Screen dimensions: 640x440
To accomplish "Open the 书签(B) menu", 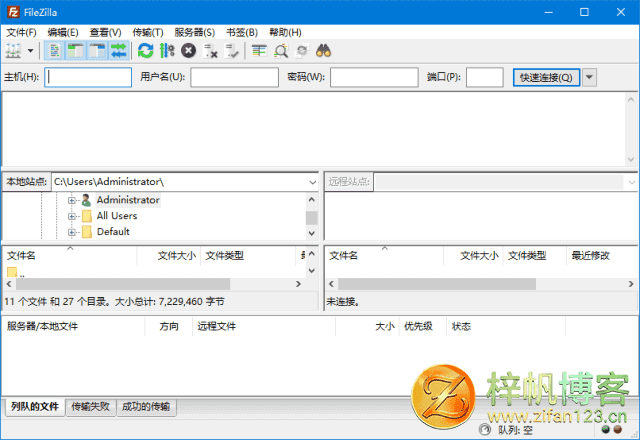I will (242, 32).
